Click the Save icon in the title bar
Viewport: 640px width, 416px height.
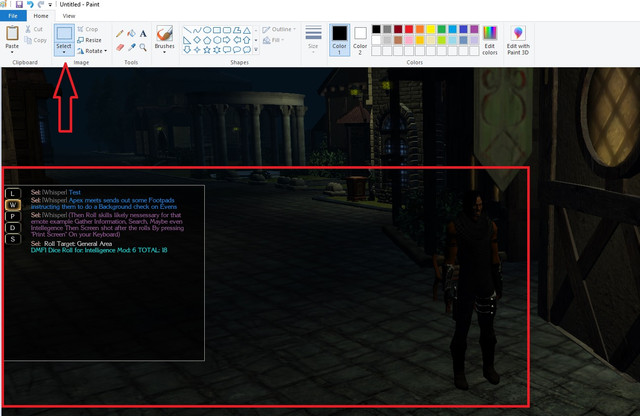(19, 4)
